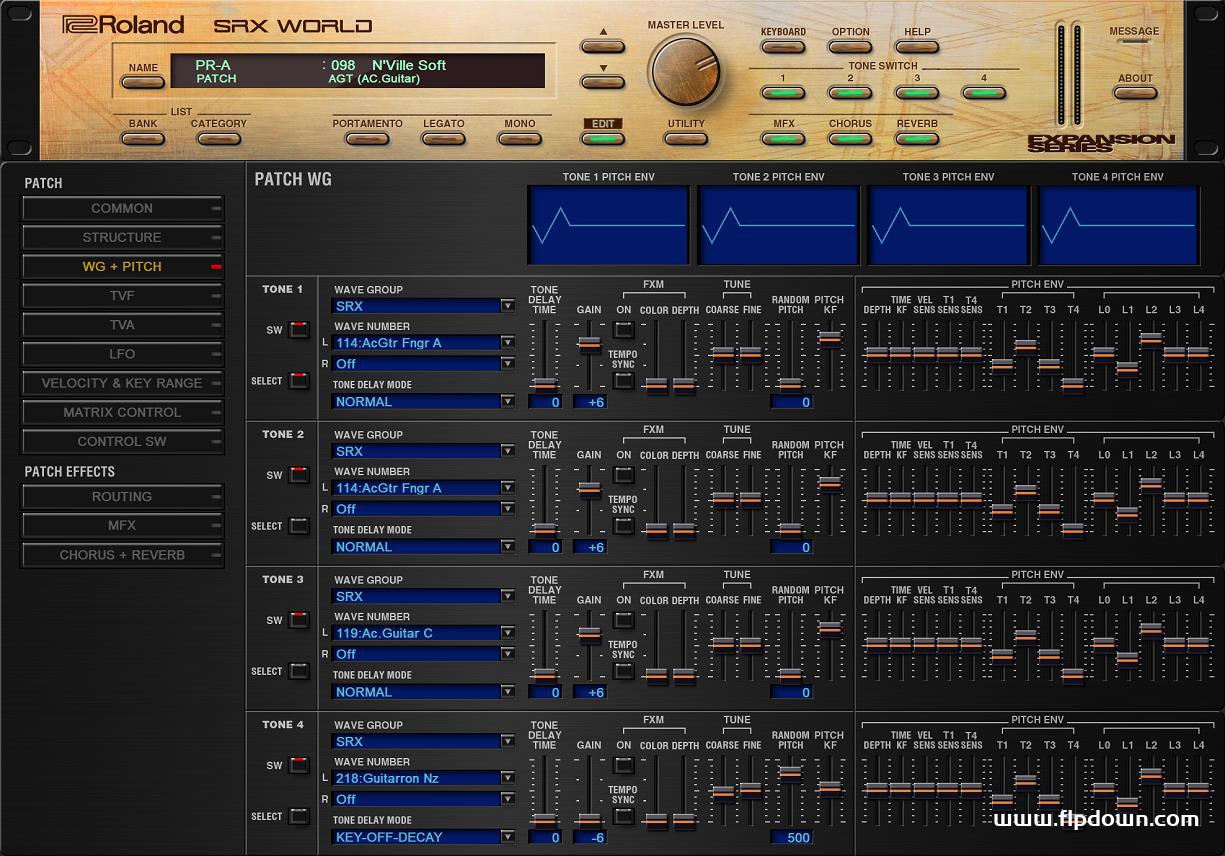
Task: Click the down arrow patch selector button
Action: pos(602,82)
